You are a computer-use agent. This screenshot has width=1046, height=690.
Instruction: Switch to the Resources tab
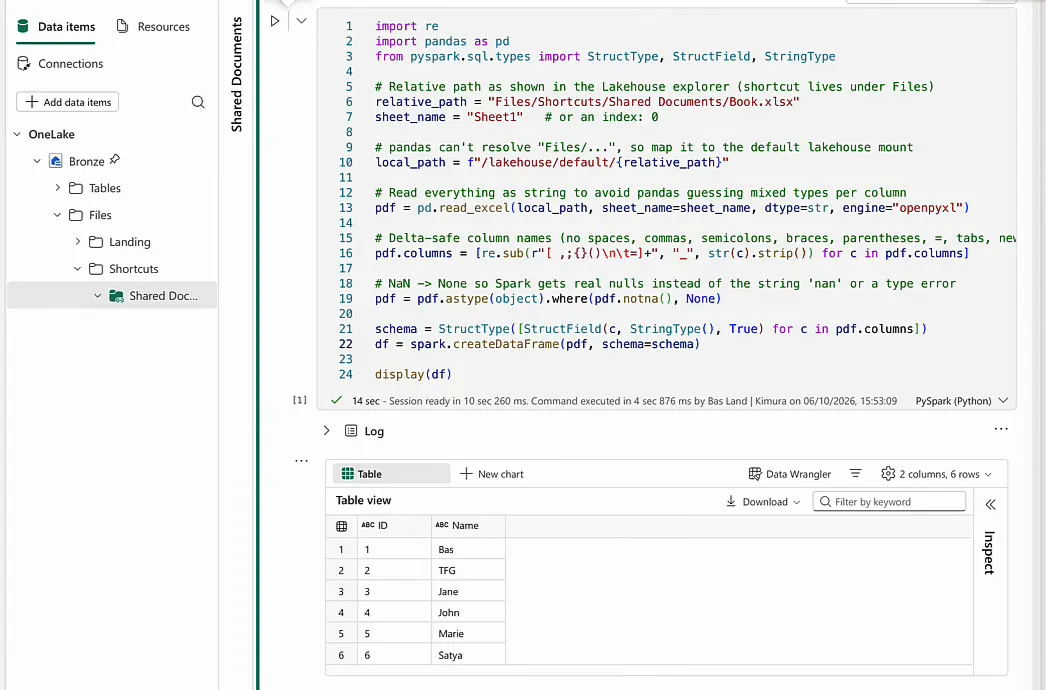pyautogui.click(x=153, y=27)
